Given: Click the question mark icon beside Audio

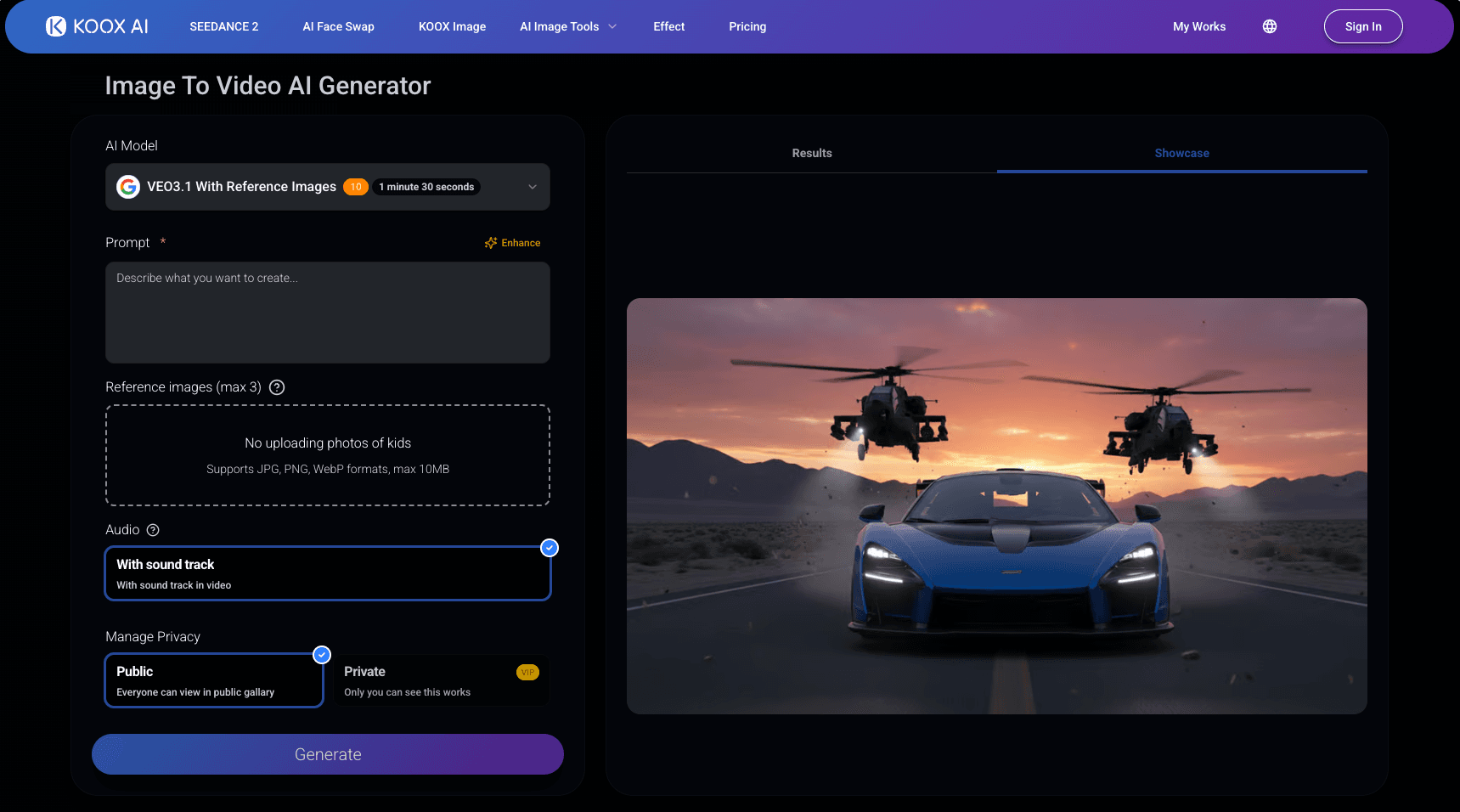Looking at the screenshot, I should click(153, 529).
